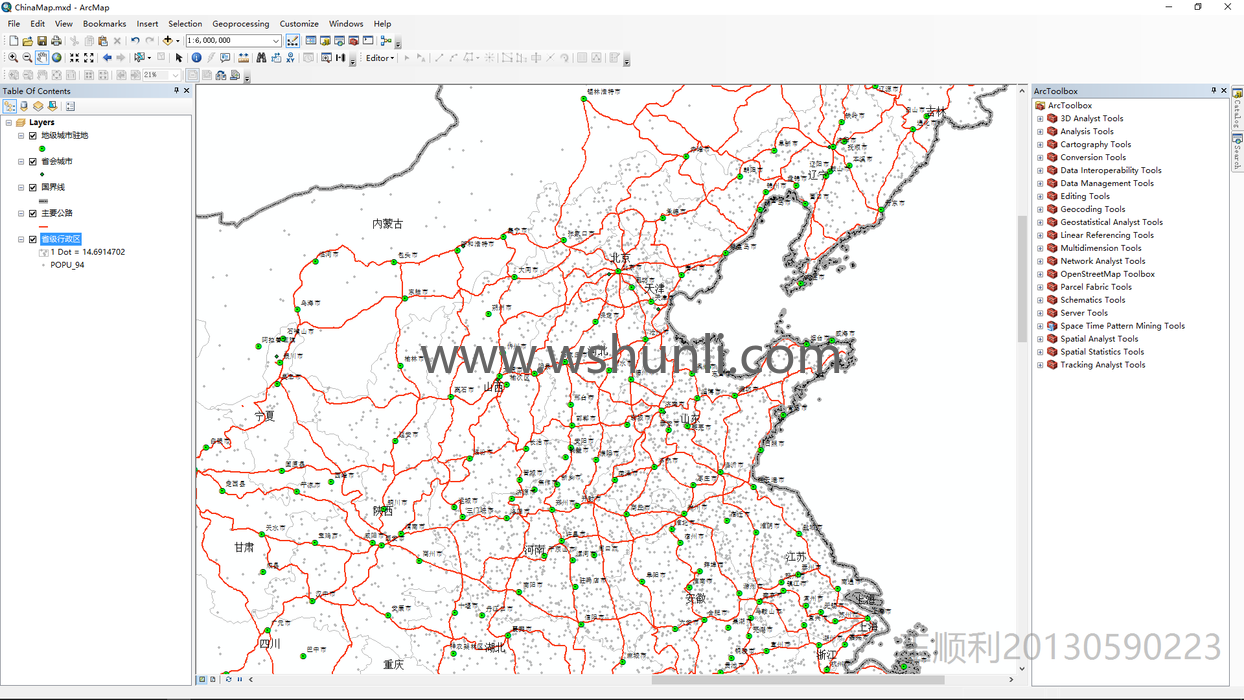
Task: Select the Identify tool
Action: click(196, 58)
